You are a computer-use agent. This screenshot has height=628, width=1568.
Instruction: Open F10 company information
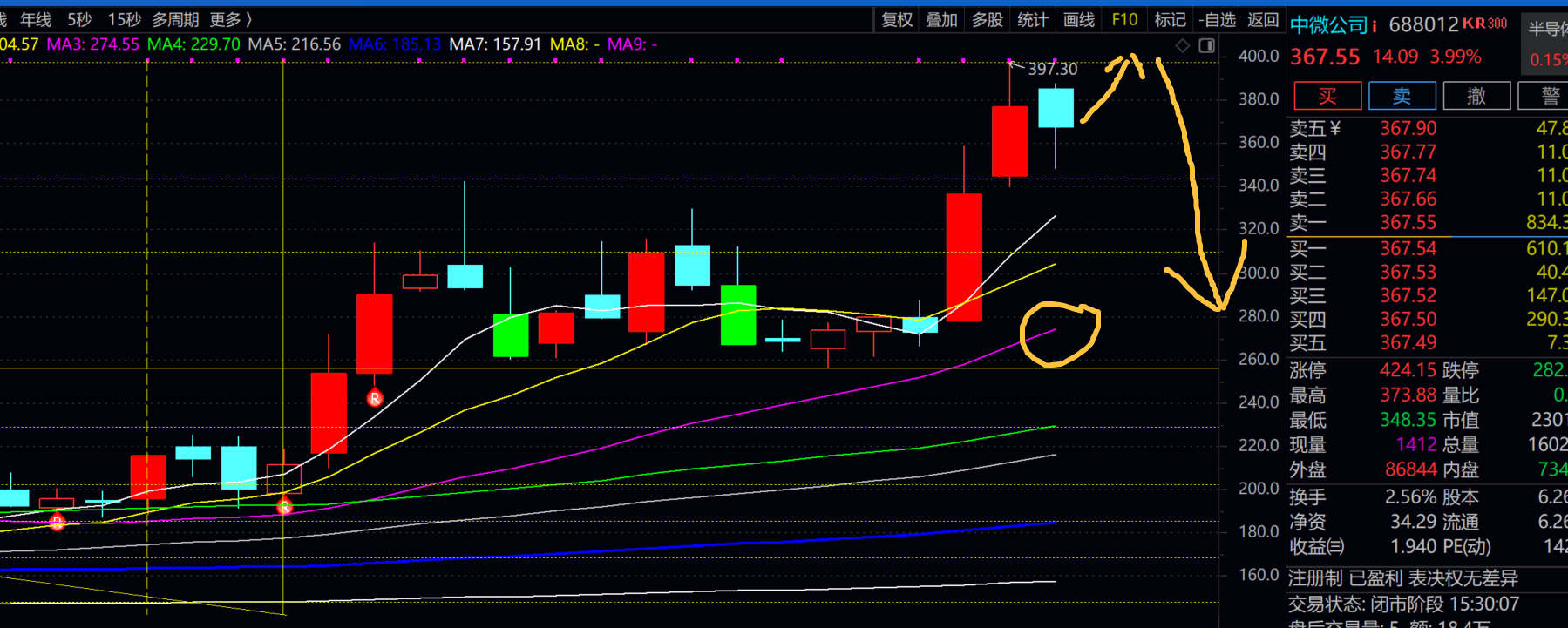(x=1124, y=19)
